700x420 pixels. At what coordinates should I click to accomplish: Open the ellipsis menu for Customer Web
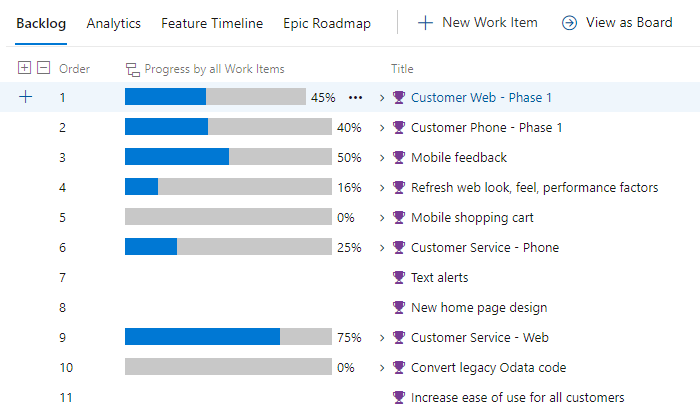(355, 97)
